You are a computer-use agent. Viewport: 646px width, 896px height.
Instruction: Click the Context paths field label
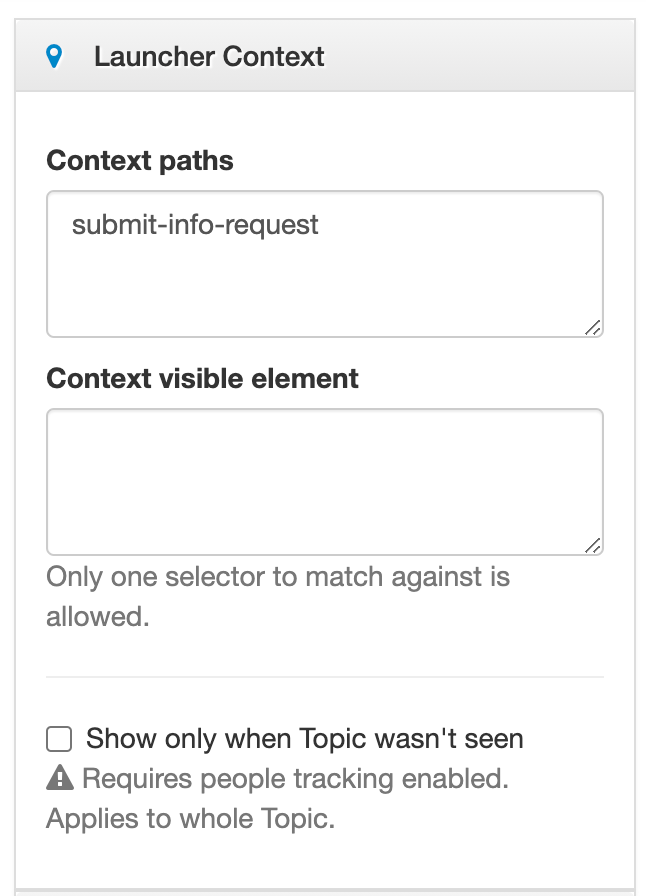coord(140,161)
